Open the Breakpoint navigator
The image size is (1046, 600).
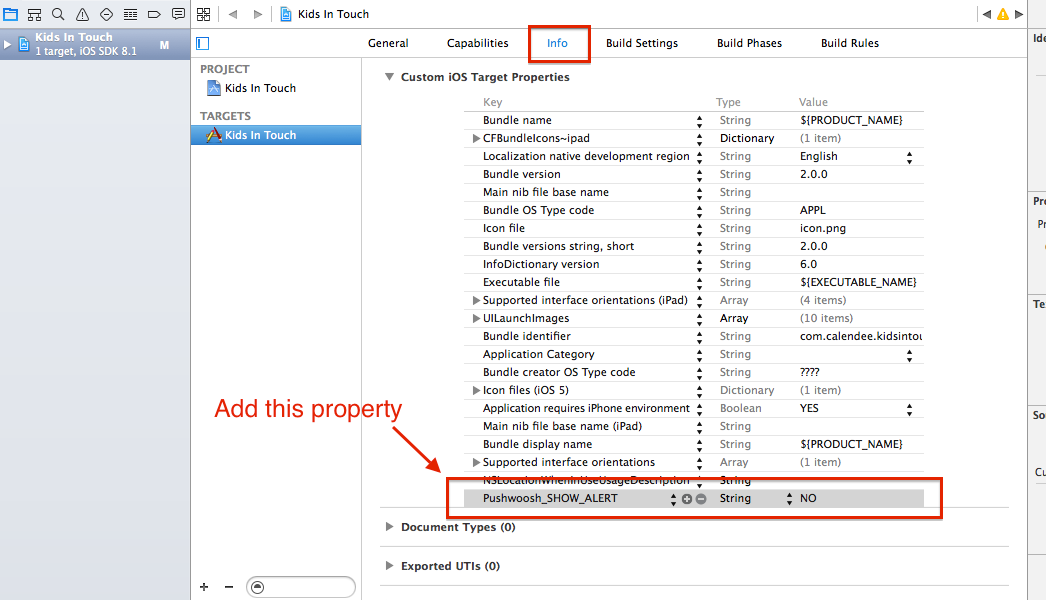click(154, 14)
